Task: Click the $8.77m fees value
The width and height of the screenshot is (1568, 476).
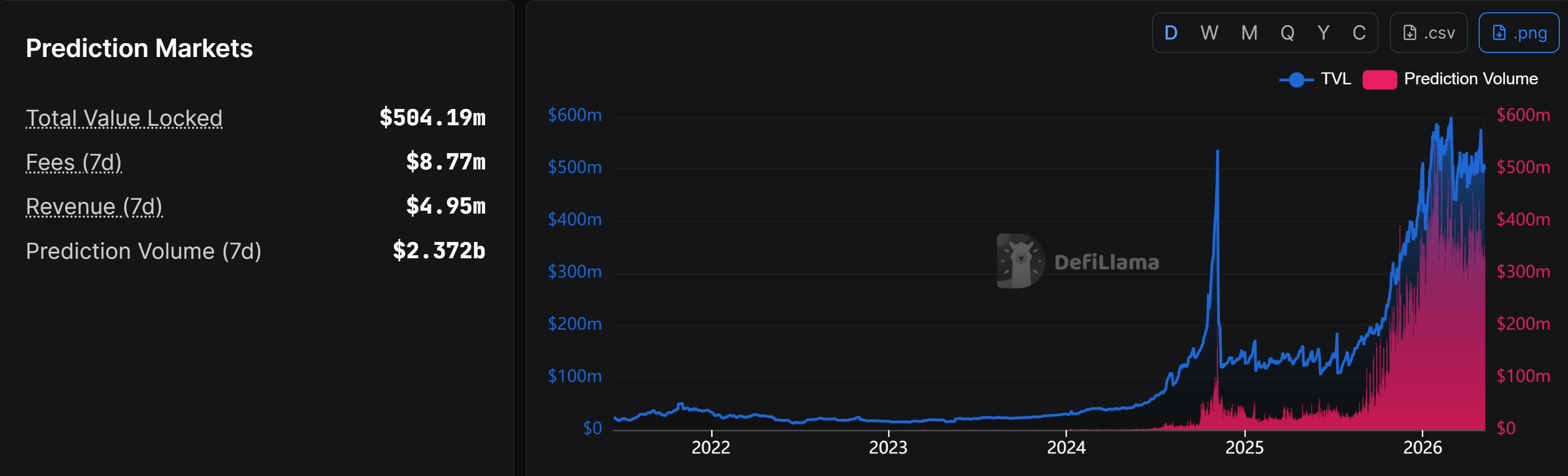Action: tap(446, 162)
